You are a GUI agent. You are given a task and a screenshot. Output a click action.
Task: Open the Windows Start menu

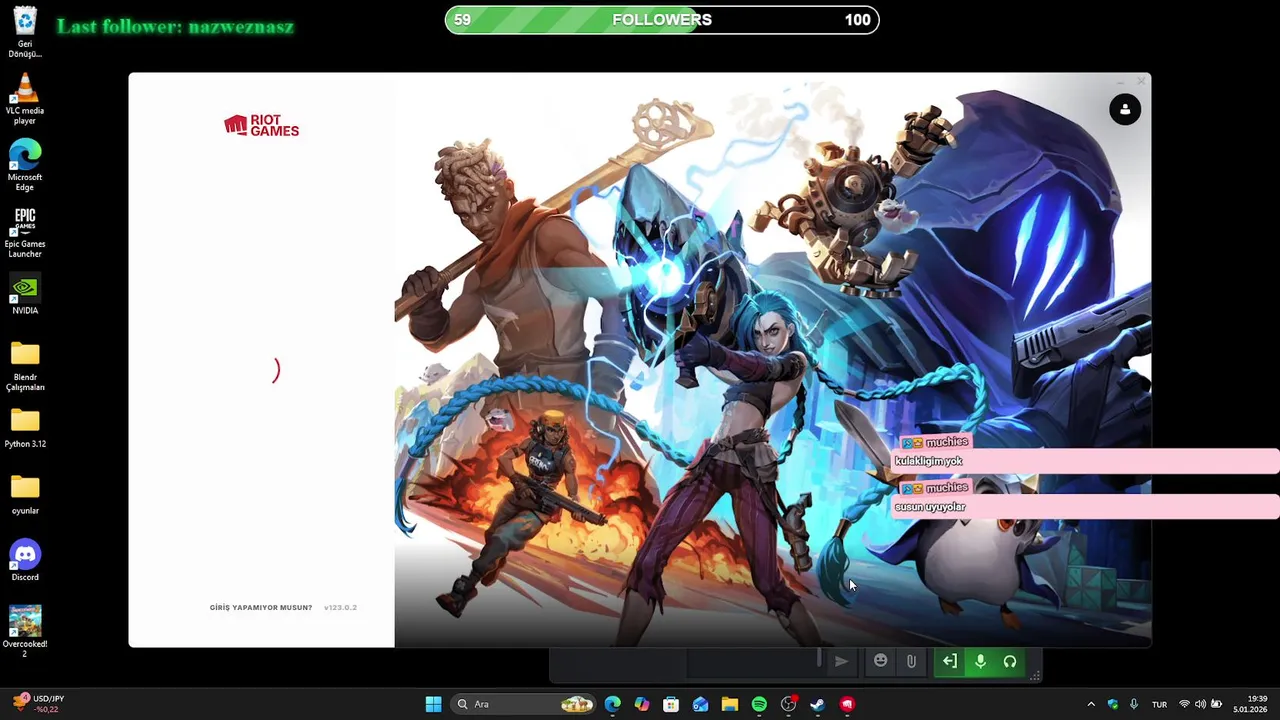433,704
